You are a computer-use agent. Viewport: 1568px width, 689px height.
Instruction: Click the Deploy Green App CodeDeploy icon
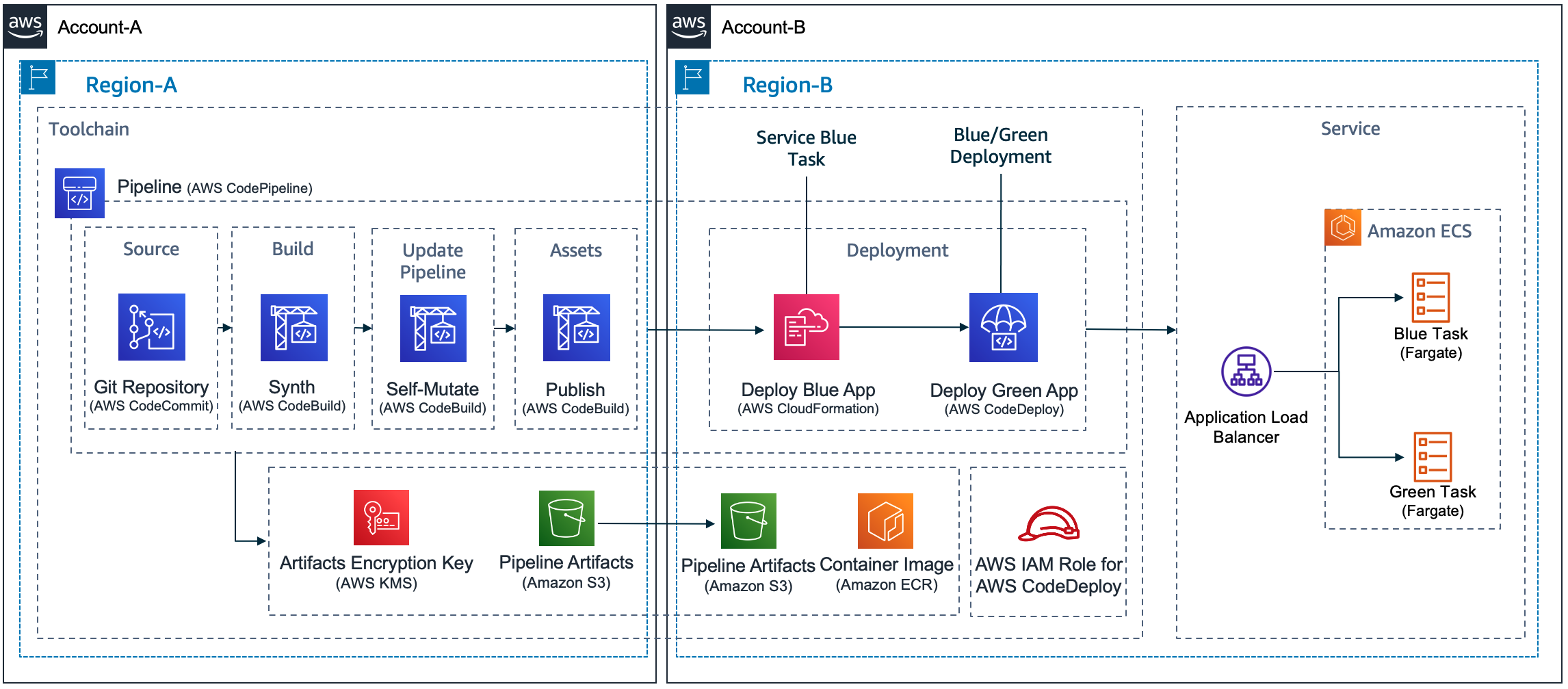click(1003, 327)
